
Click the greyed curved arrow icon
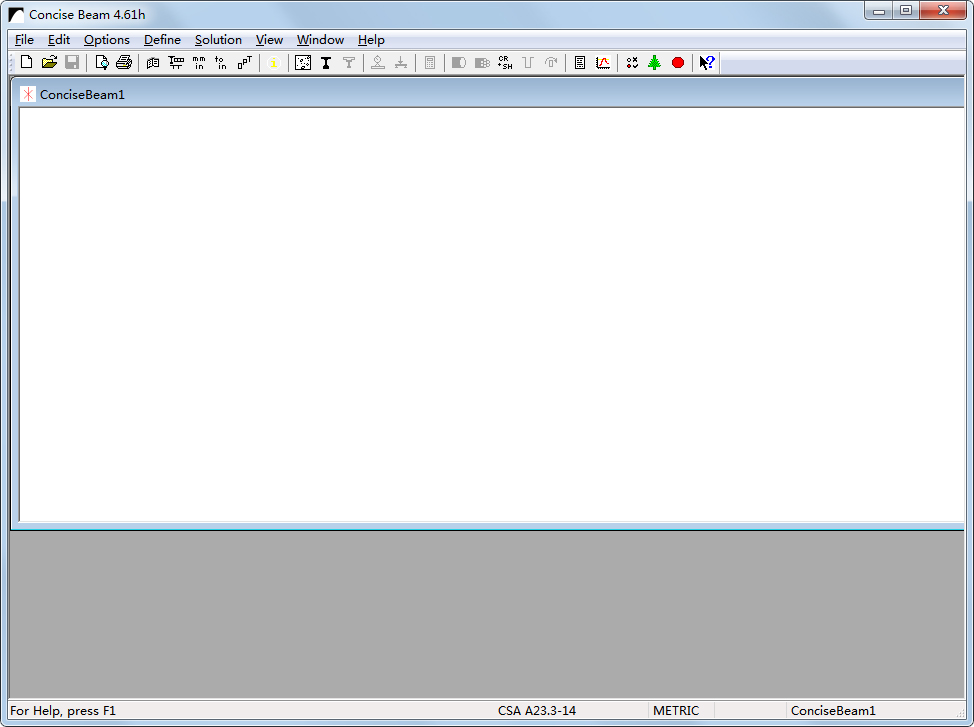point(551,62)
